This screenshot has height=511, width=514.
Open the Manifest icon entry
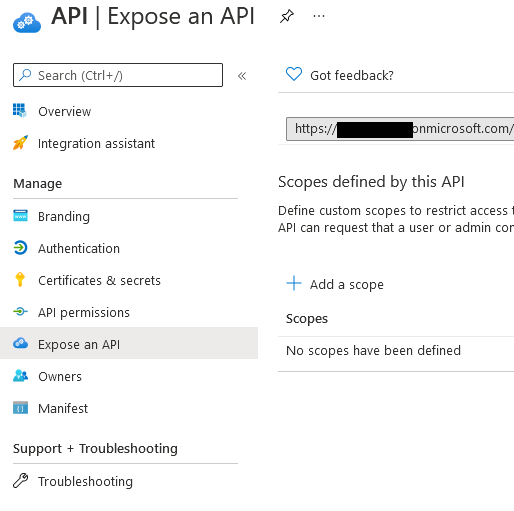(x=20, y=408)
